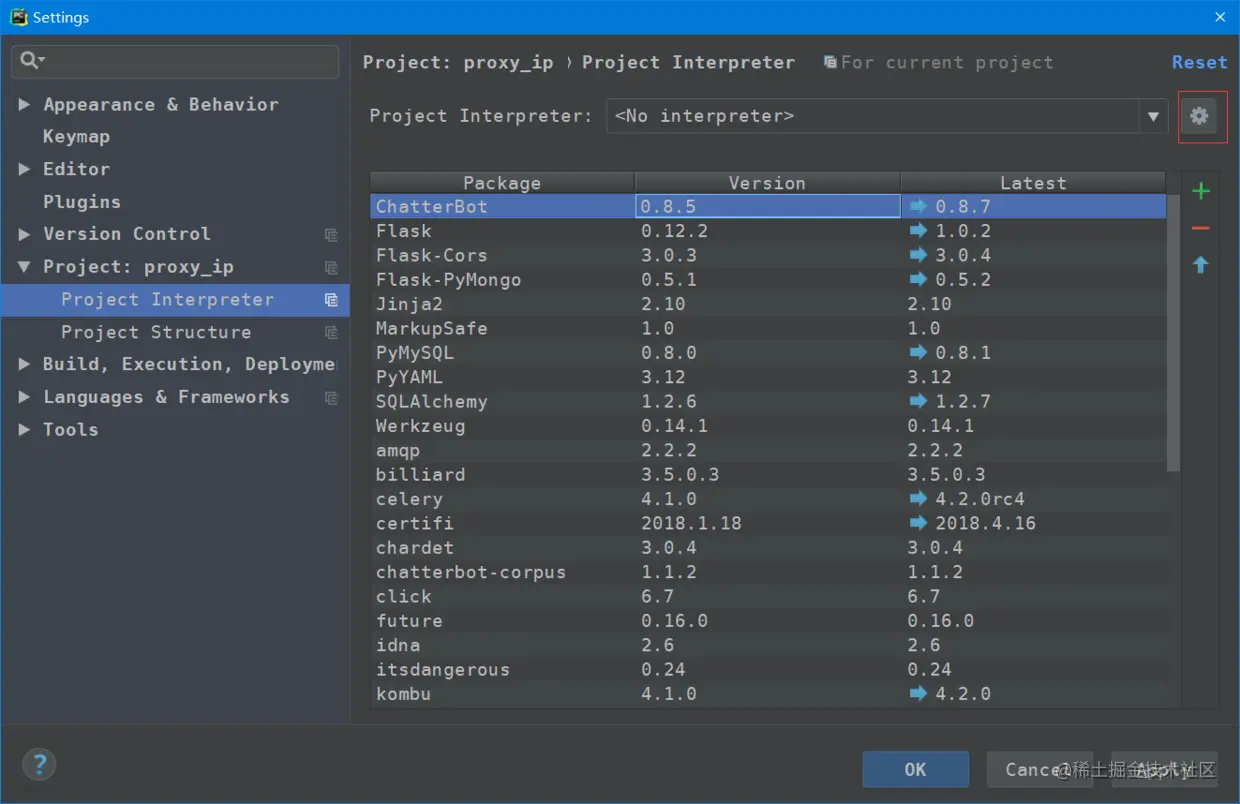Click the Version column header
This screenshot has width=1240, height=804.
tap(767, 183)
